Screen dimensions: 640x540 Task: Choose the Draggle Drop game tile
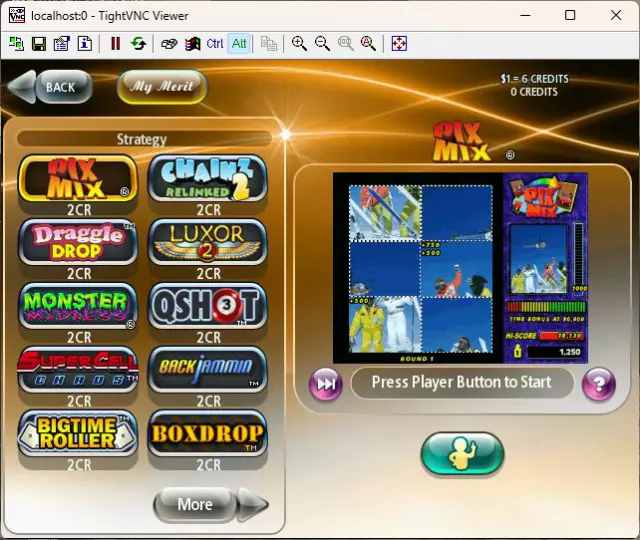[78, 242]
